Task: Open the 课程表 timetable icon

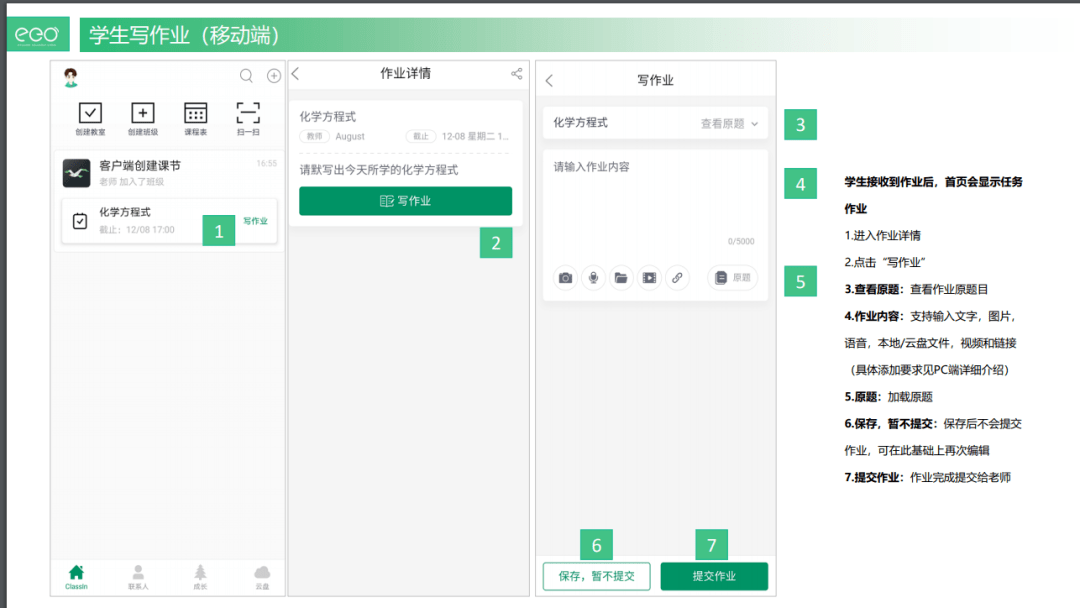Action: [x=196, y=118]
